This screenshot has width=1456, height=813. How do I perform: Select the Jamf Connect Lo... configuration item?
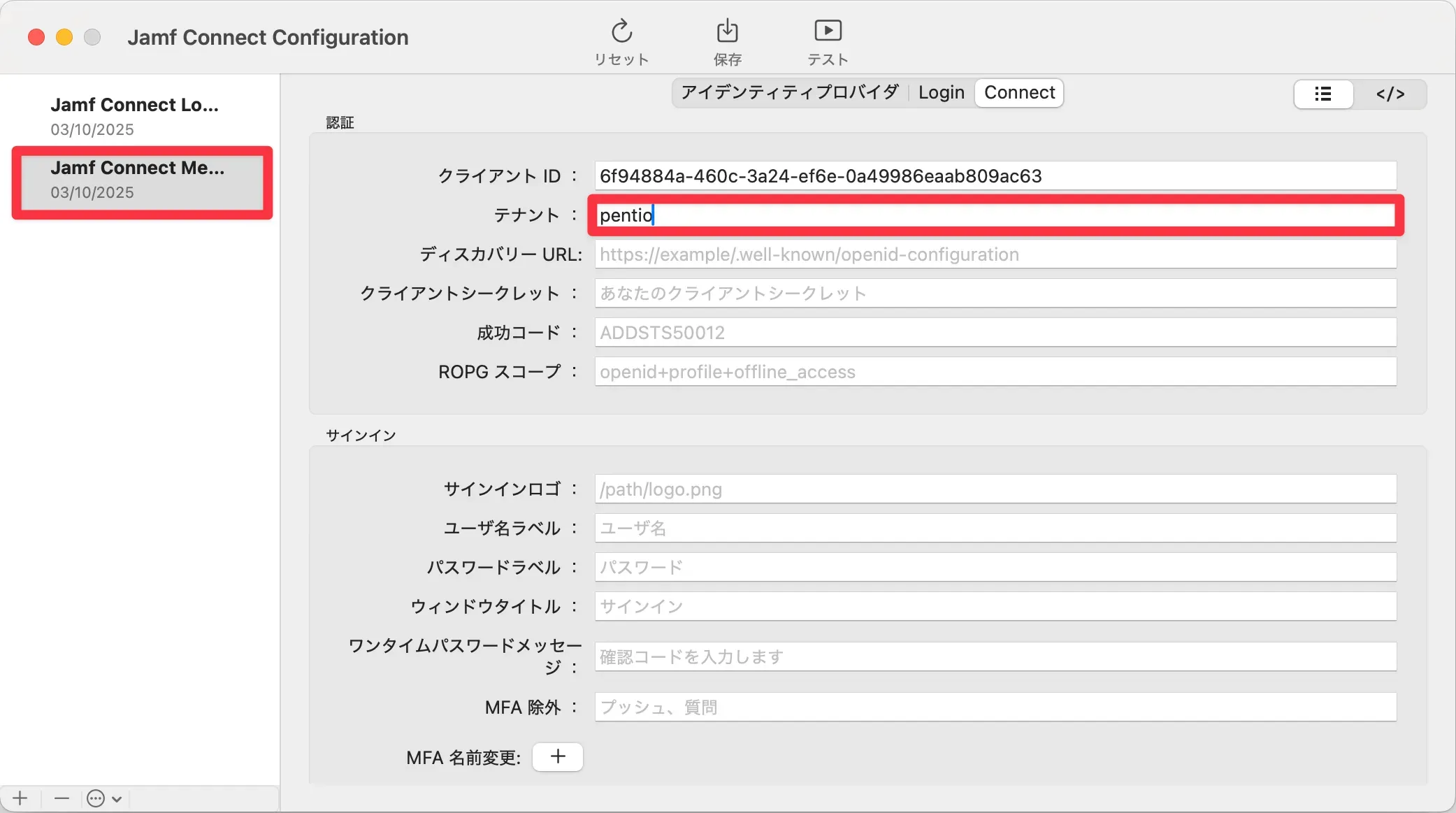coord(134,115)
